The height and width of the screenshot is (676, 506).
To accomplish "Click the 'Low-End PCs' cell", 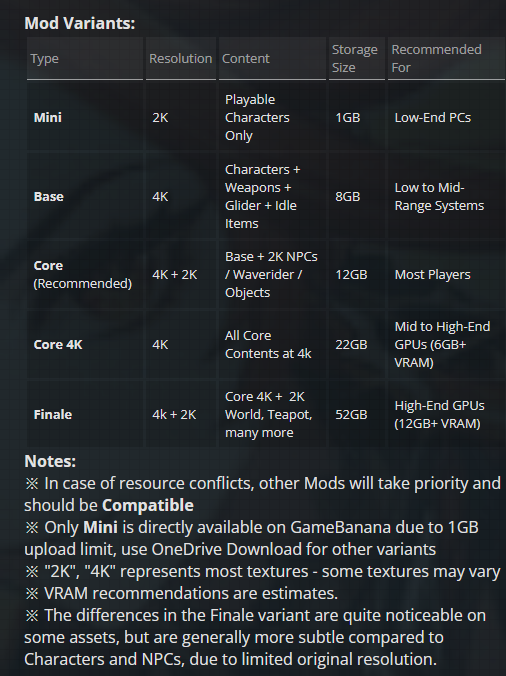I will (x=433, y=117).
